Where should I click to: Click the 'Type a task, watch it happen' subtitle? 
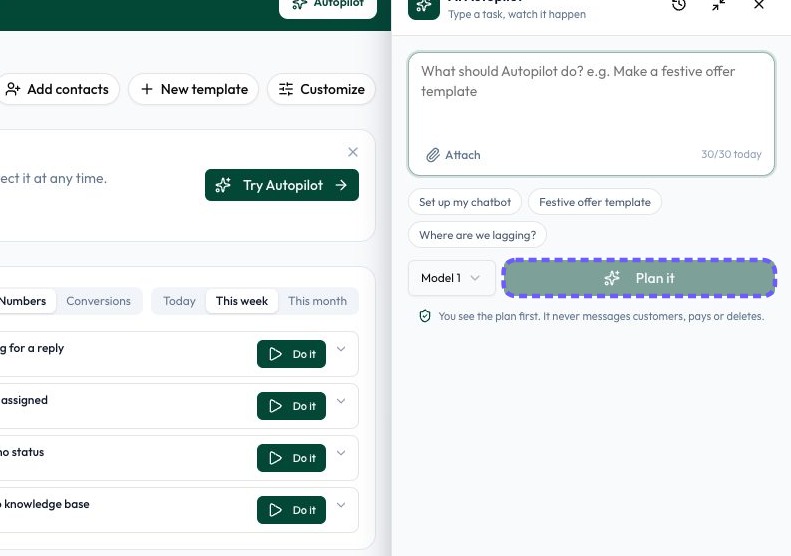[x=517, y=14]
